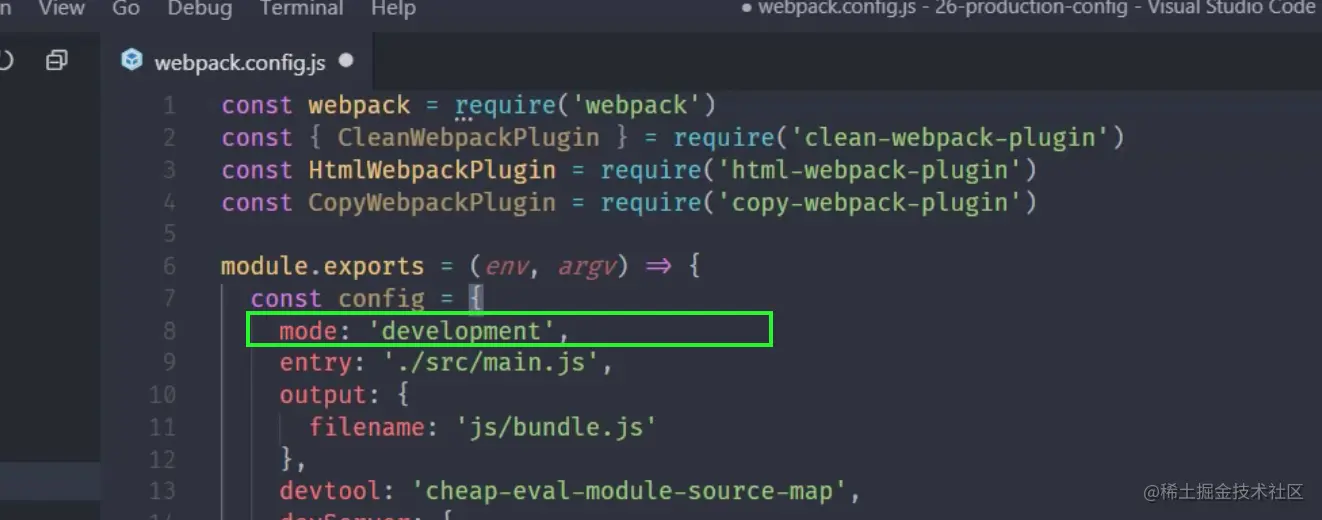Screen dimensions: 1322x520
Task: Click the output property key on line 10
Action: (x=323, y=395)
